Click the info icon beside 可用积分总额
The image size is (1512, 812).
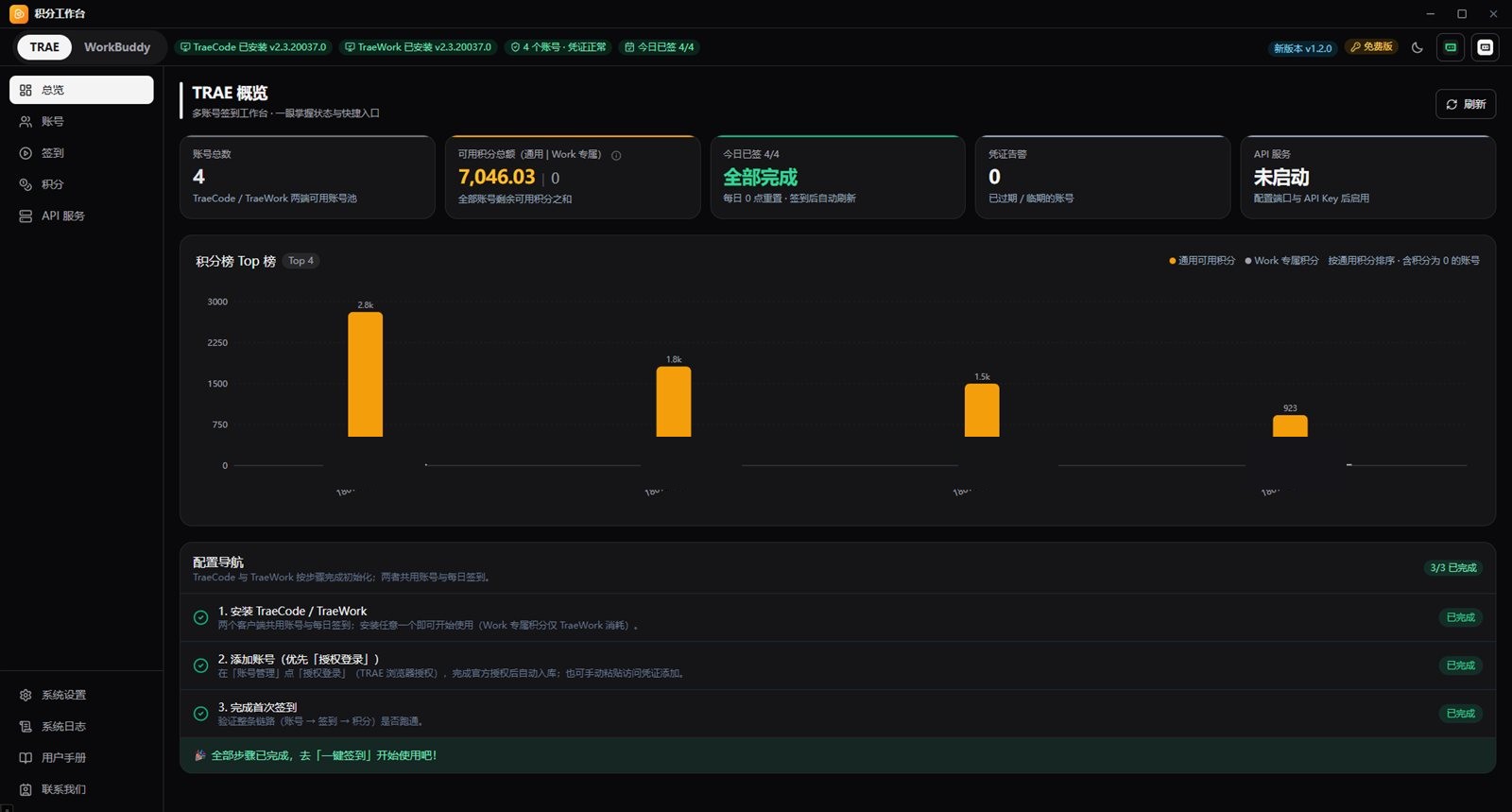[616, 155]
